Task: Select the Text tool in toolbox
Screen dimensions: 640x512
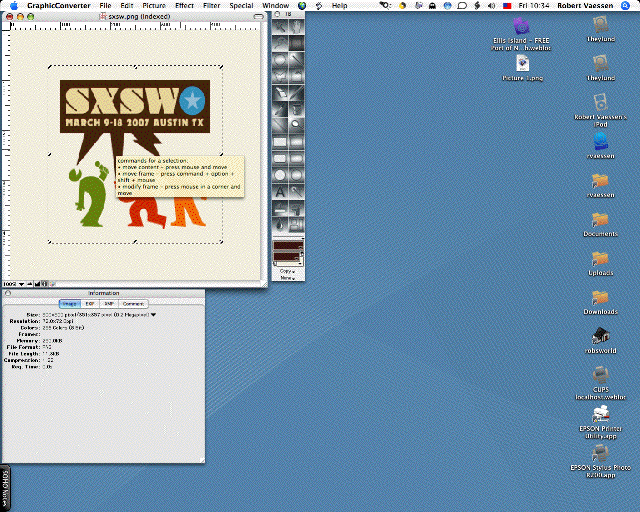Action: pos(279,192)
